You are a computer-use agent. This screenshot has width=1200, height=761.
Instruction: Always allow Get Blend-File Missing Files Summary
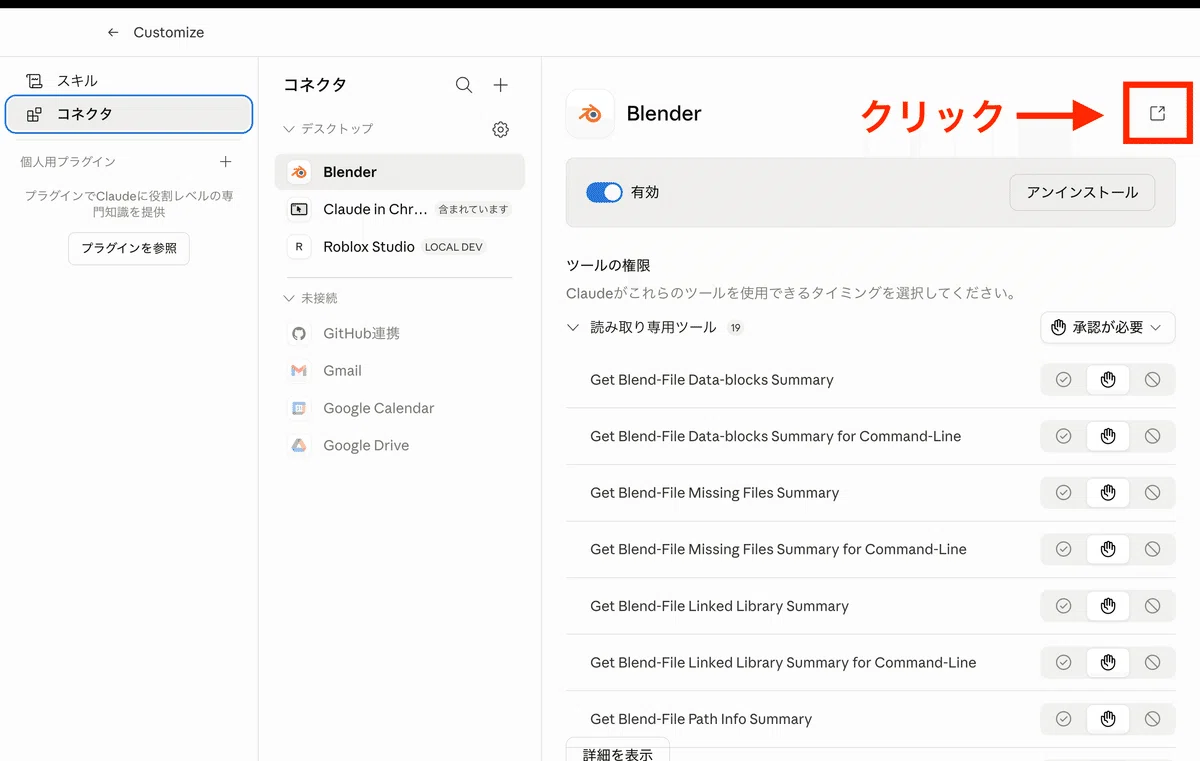1063,493
